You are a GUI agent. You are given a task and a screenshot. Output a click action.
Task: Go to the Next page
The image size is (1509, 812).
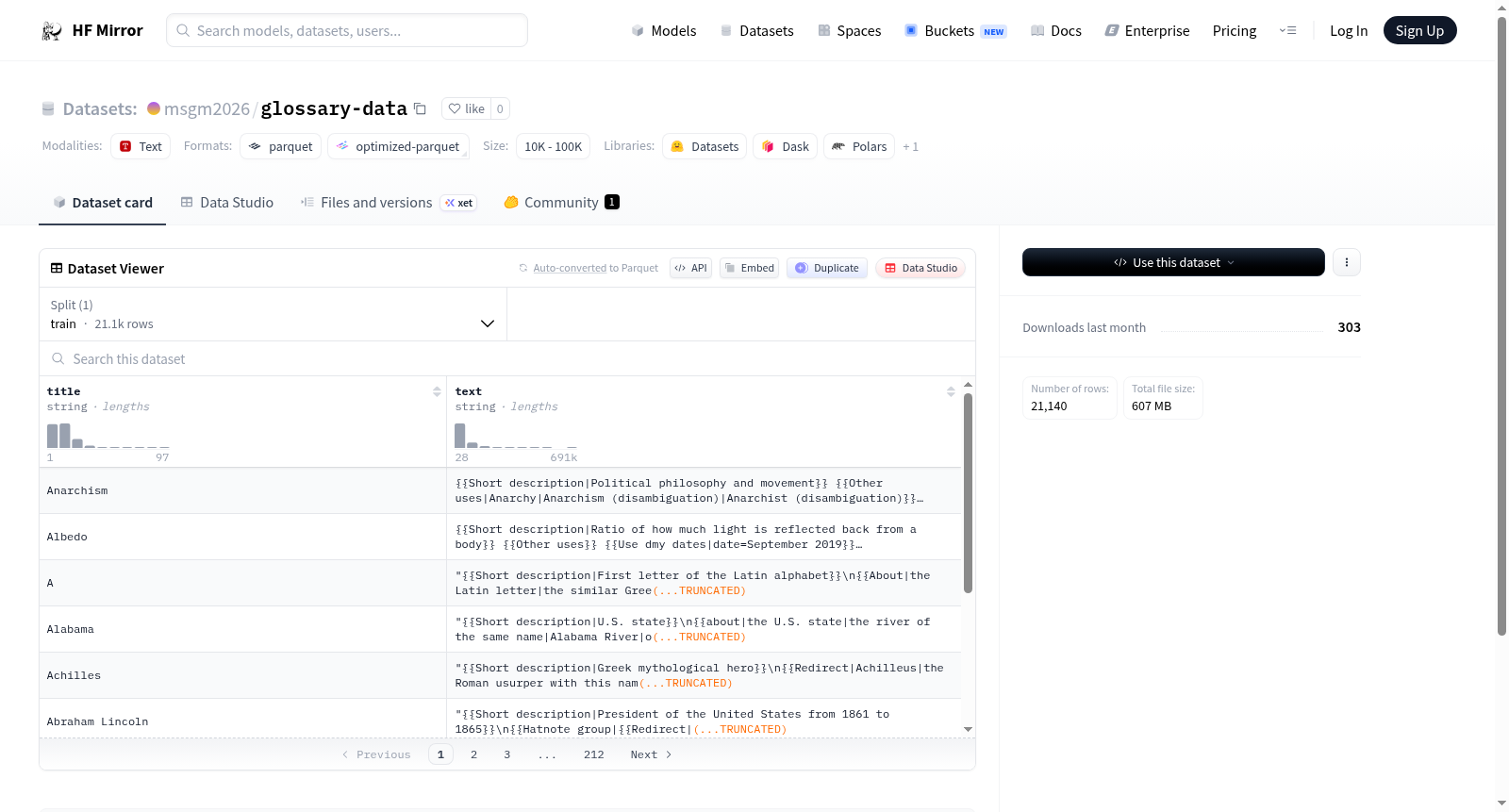point(651,754)
